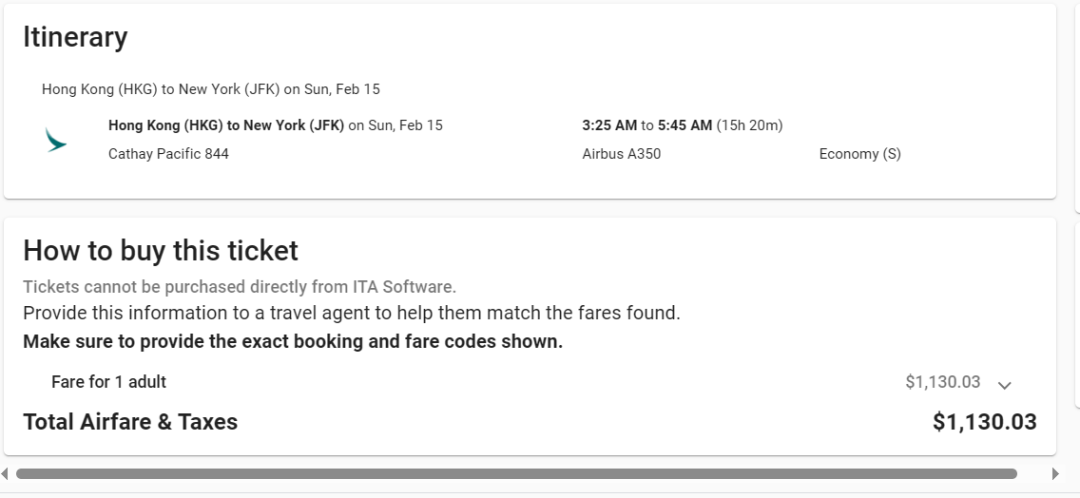Screen dimensions: 1080x498
Task: Click the bold "Make sure to provide" instruction
Action: [292, 341]
